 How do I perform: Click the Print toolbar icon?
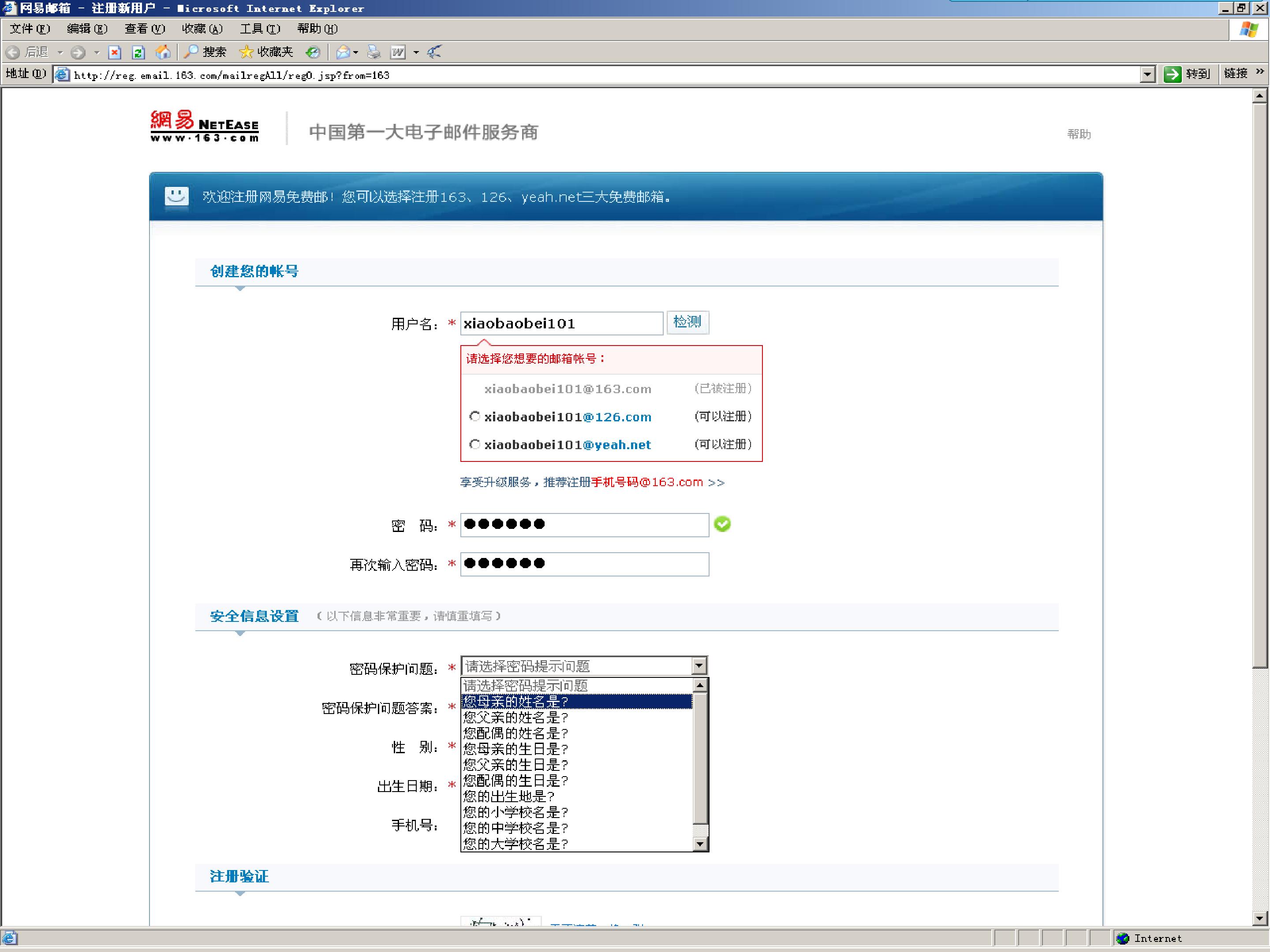(374, 52)
